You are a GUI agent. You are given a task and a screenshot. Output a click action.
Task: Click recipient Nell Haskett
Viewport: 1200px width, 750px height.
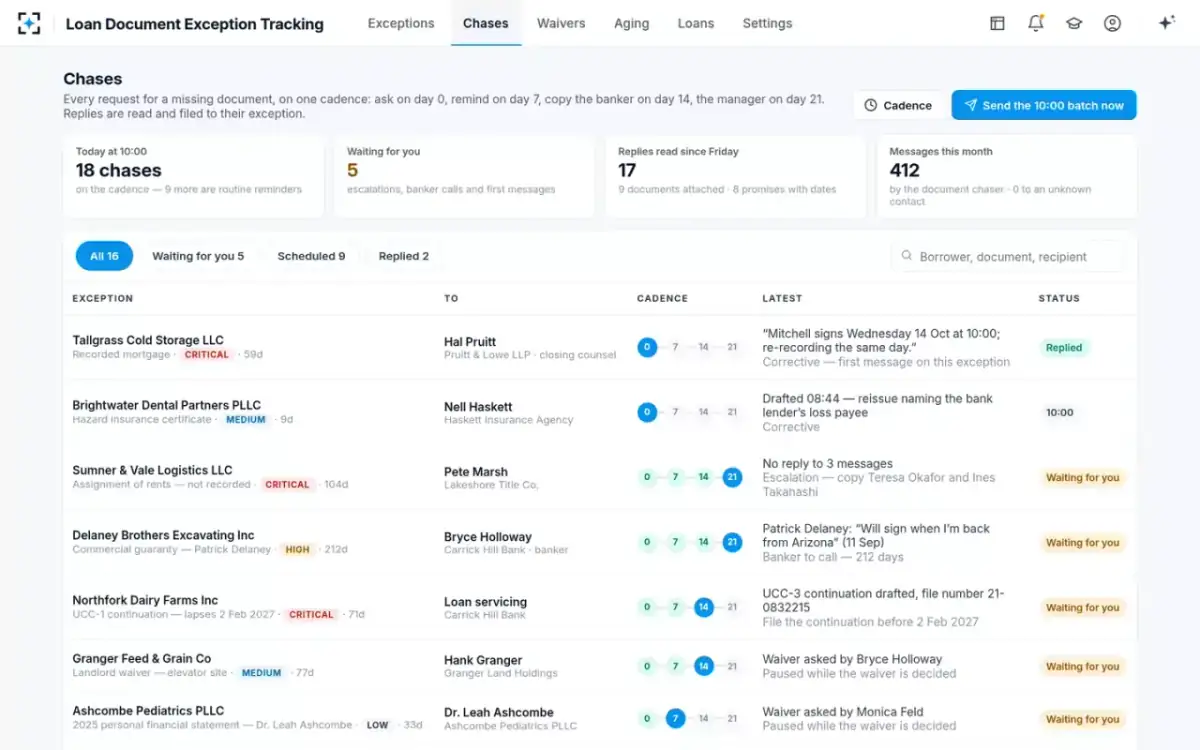[x=478, y=407]
